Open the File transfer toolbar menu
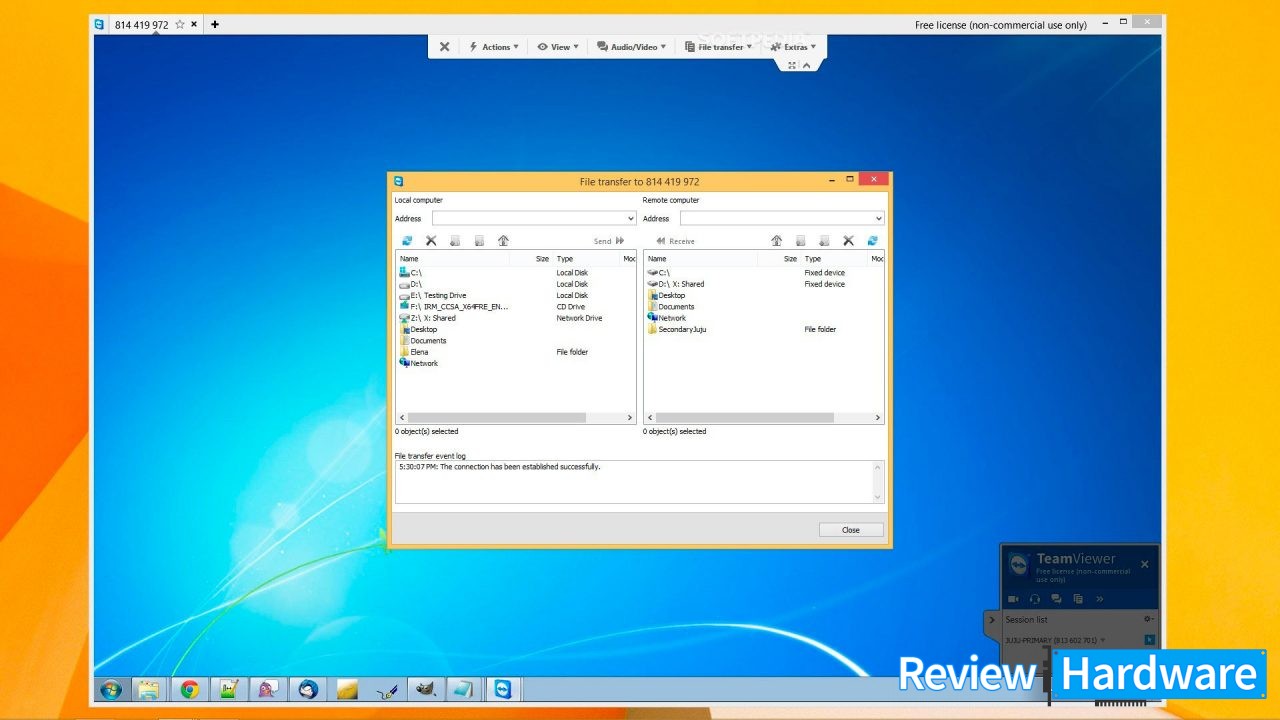1280x720 pixels. point(718,47)
